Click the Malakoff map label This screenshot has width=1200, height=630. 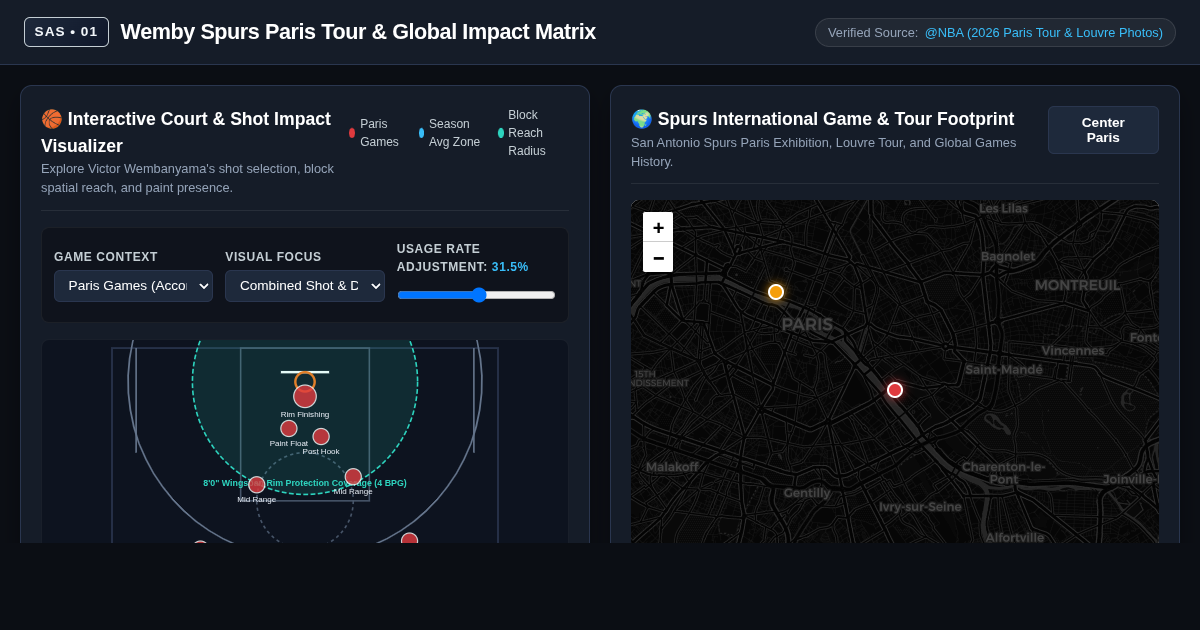[x=672, y=467]
